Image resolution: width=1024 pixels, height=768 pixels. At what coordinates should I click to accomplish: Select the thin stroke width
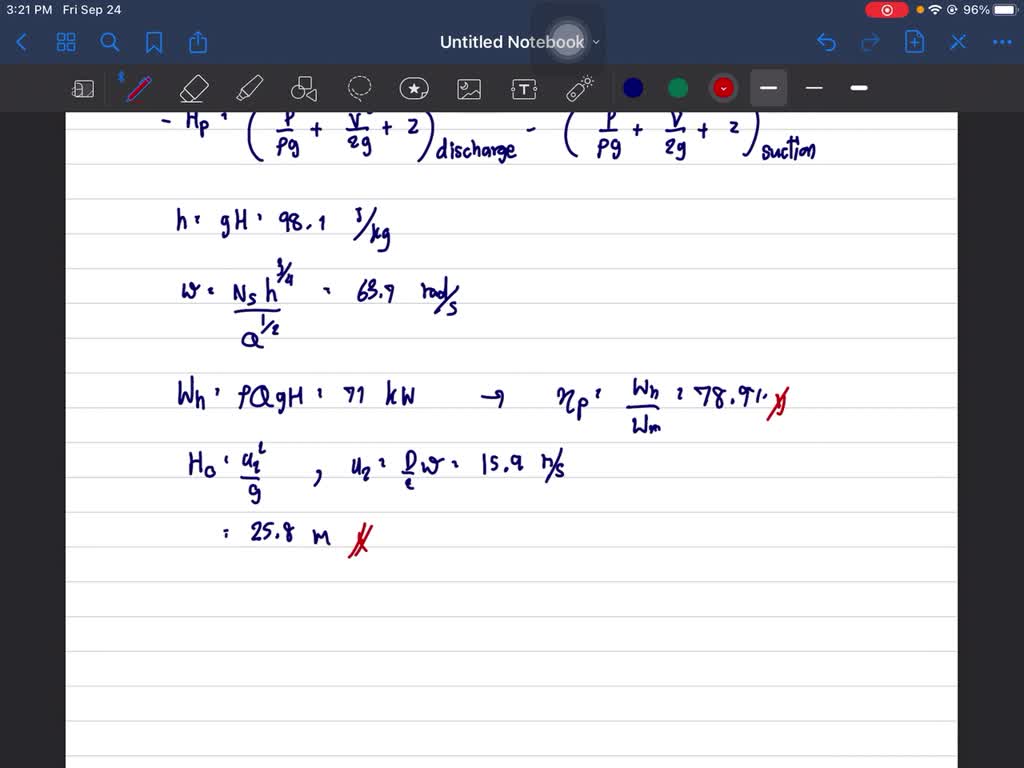813,88
